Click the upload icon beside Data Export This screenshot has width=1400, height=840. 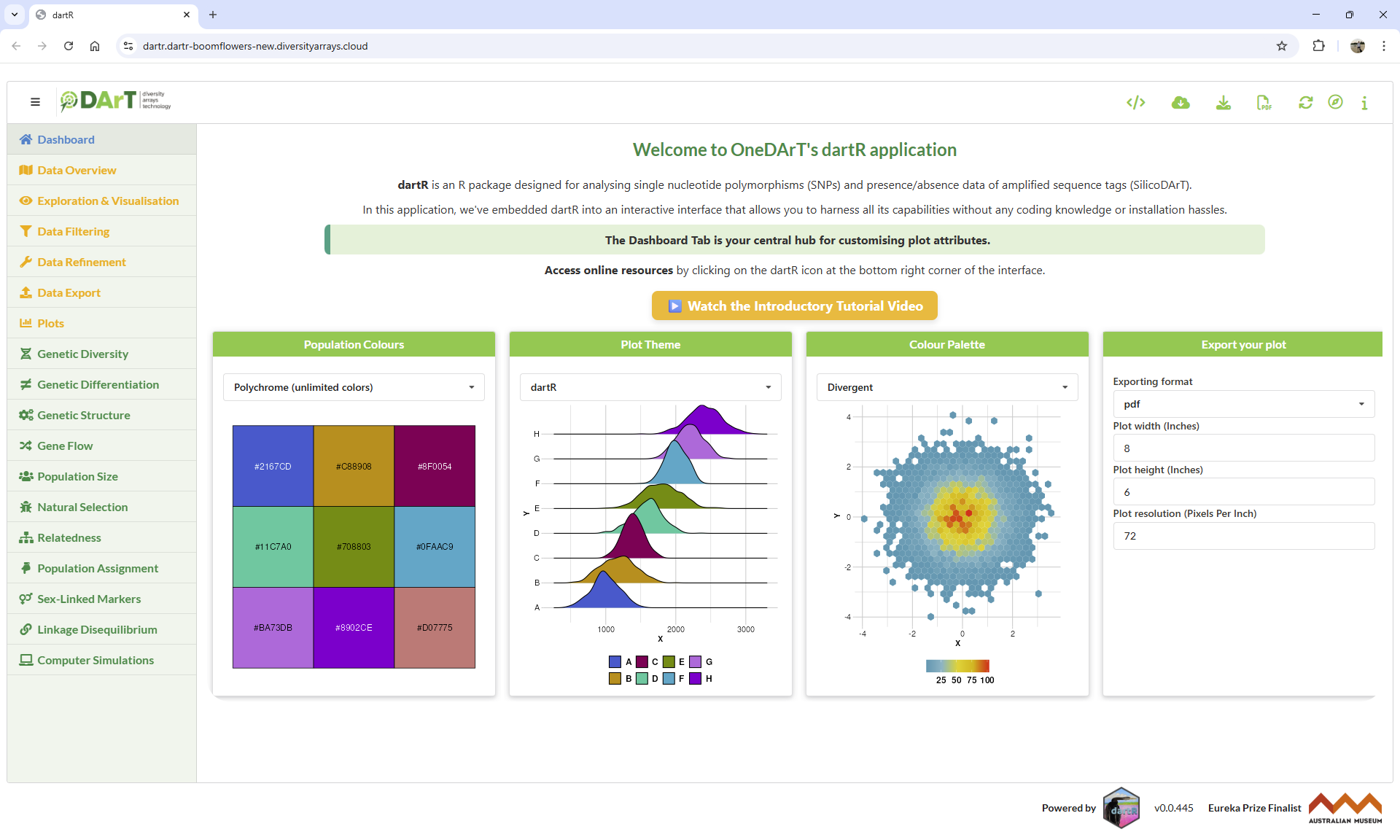point(26,292)
